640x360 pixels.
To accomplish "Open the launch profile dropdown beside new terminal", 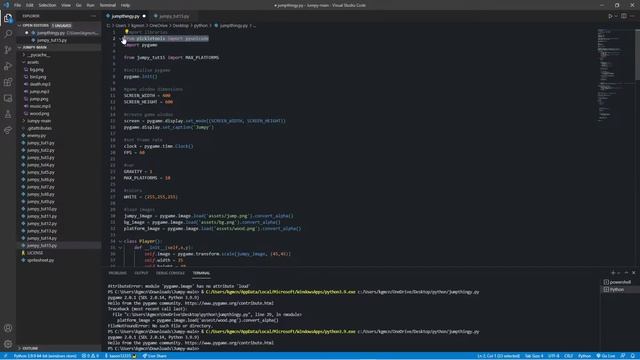I will coord(619,273).
